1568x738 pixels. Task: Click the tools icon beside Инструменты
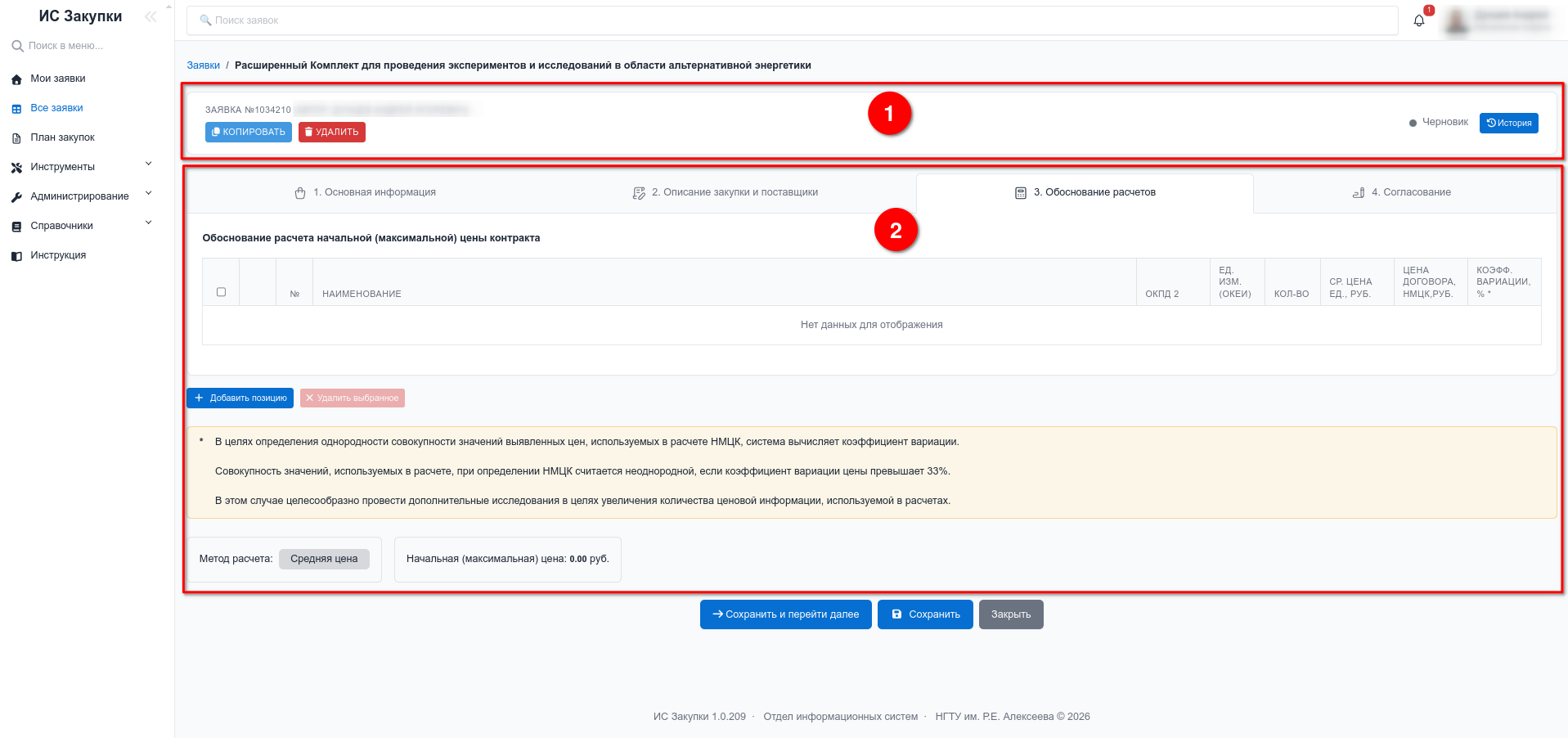pos(16,168)
